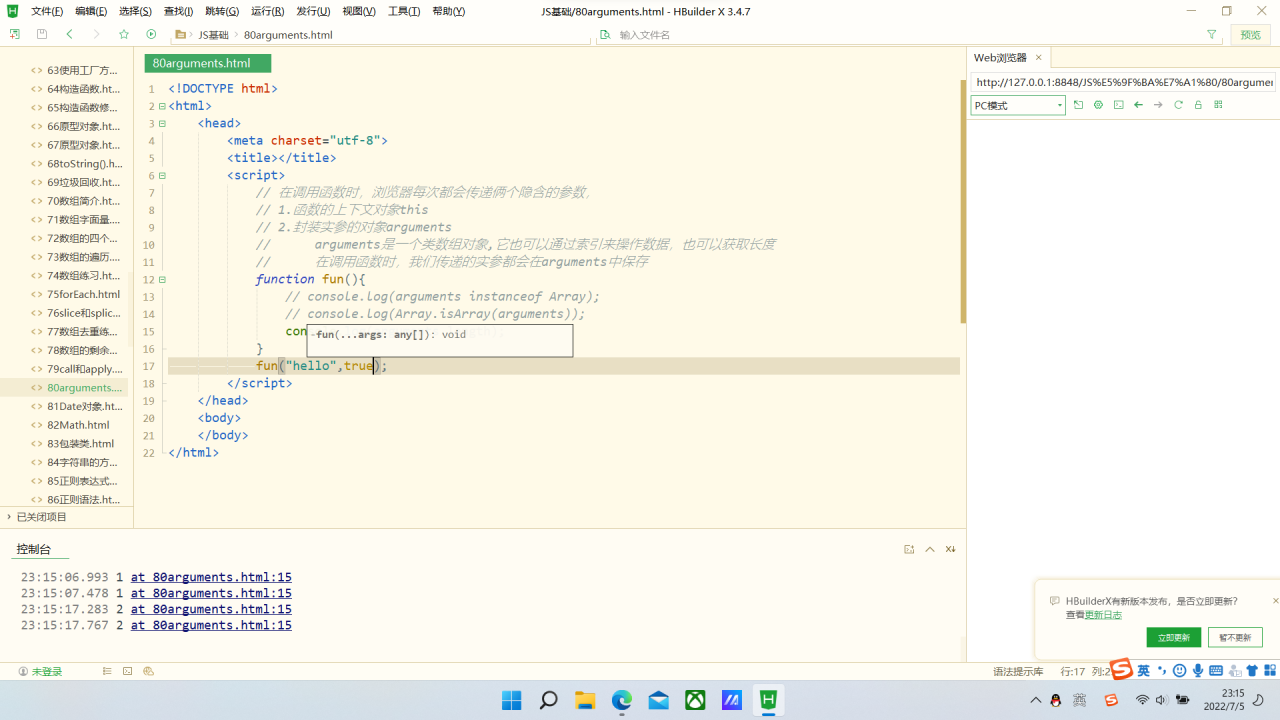Open the browser devtools console icon

click(x=1118, y=105)
